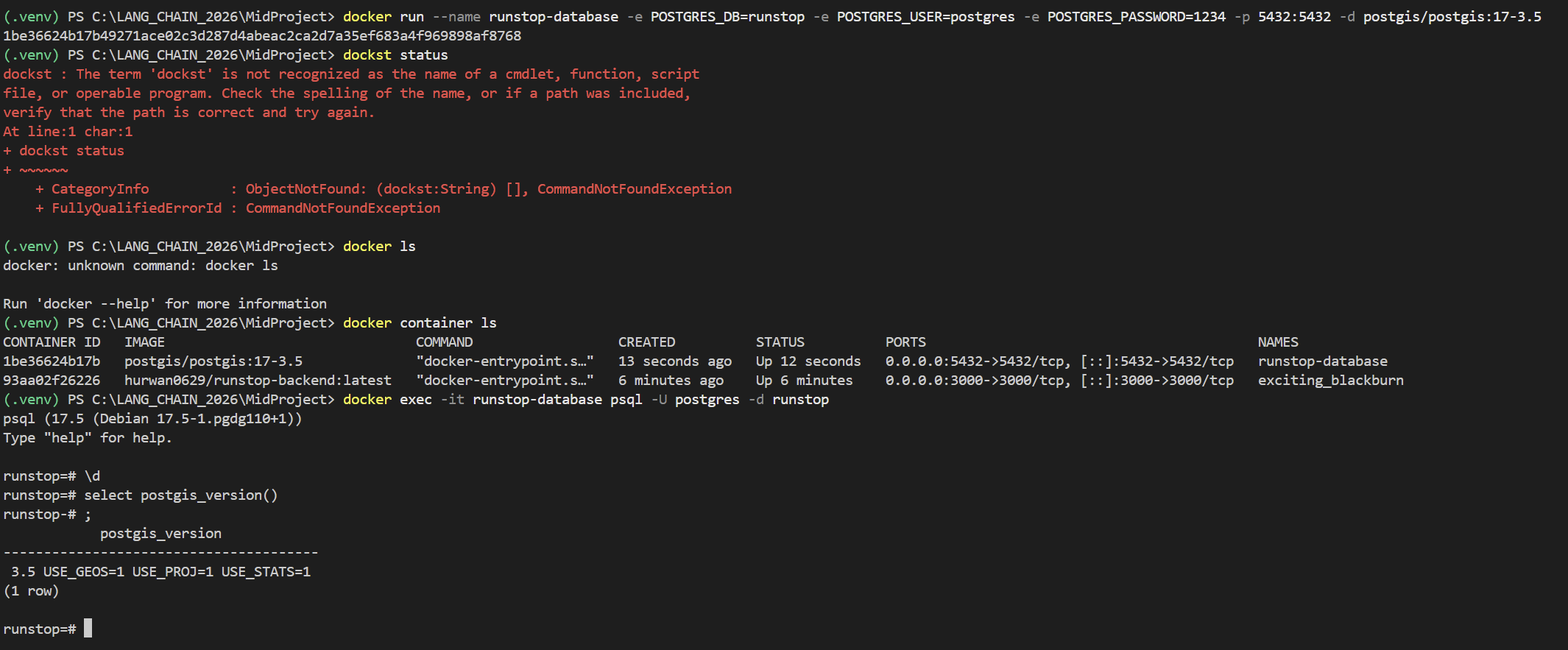
Task: Click the 'select postgis_version()' query line
Action: [181, 495]
